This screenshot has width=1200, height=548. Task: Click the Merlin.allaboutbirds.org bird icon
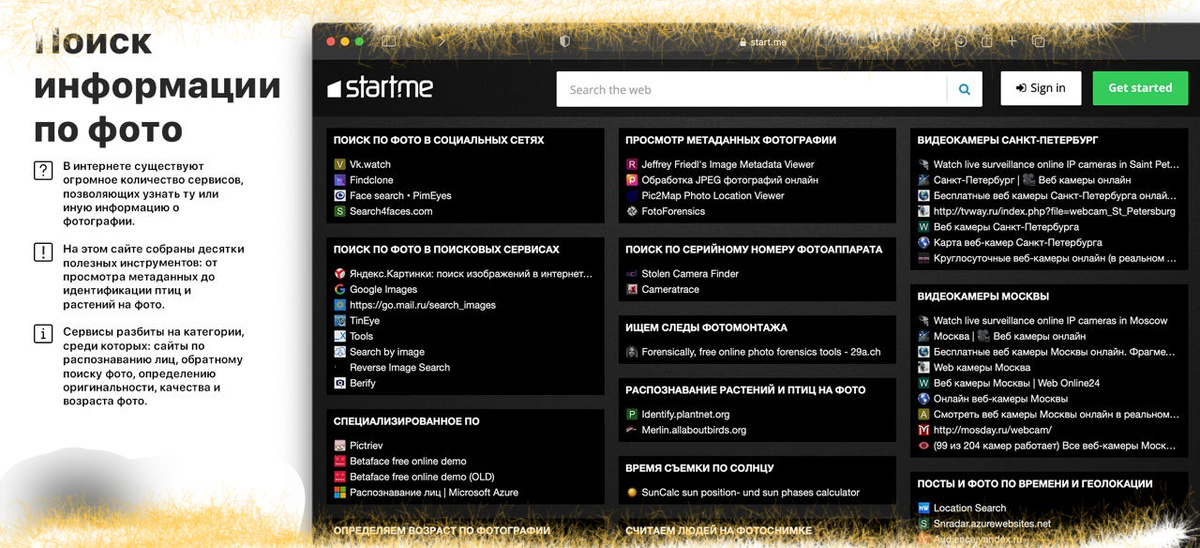(x=632, y=430)
